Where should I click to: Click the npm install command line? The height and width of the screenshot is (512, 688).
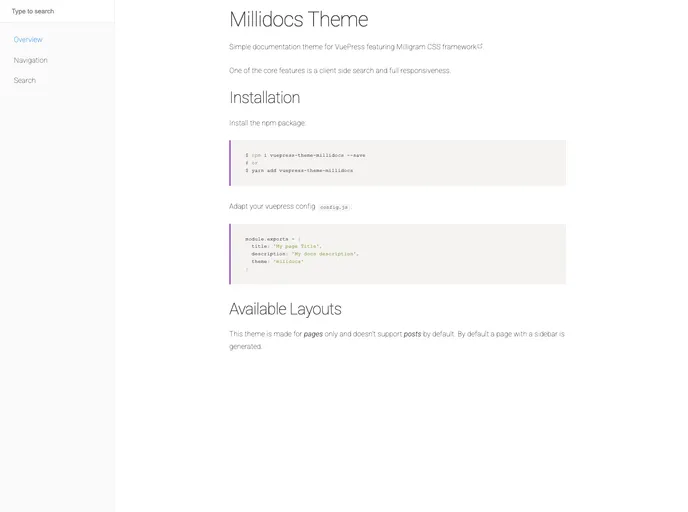click(305, 155)
